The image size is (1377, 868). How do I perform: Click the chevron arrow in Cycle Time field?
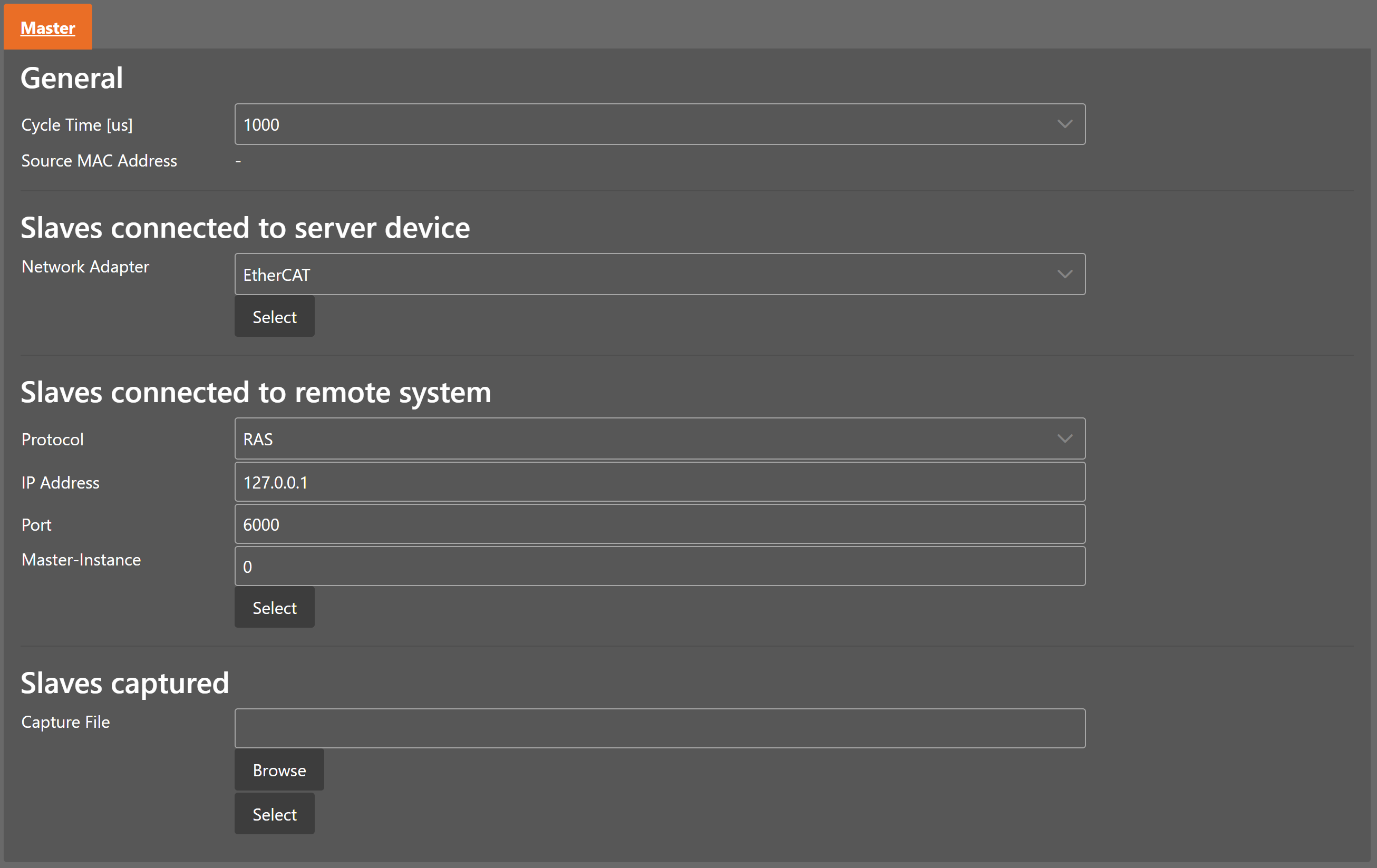[x=1064, y=124]
